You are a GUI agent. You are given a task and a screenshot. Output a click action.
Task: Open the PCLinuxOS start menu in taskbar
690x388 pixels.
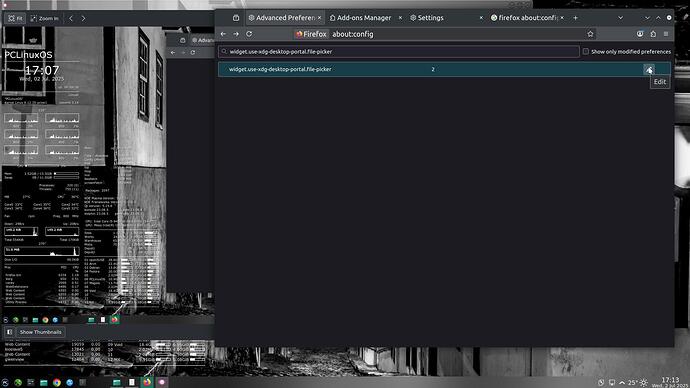click(x=5, y=383)
